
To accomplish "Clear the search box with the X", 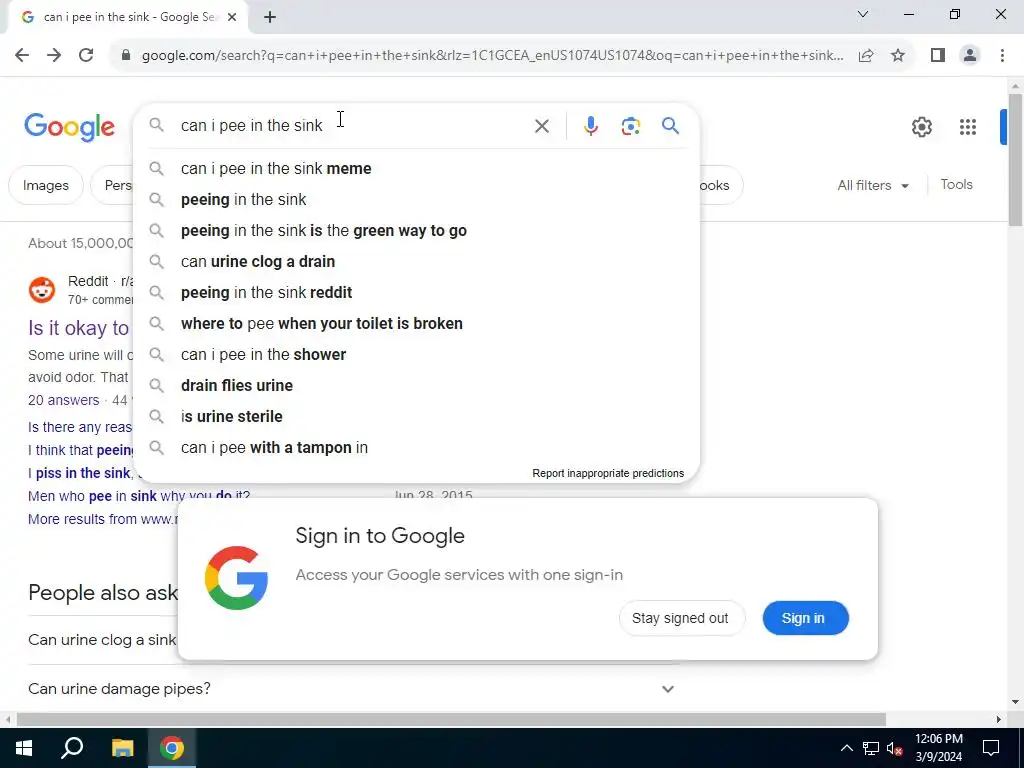I will tap(541, 126).
